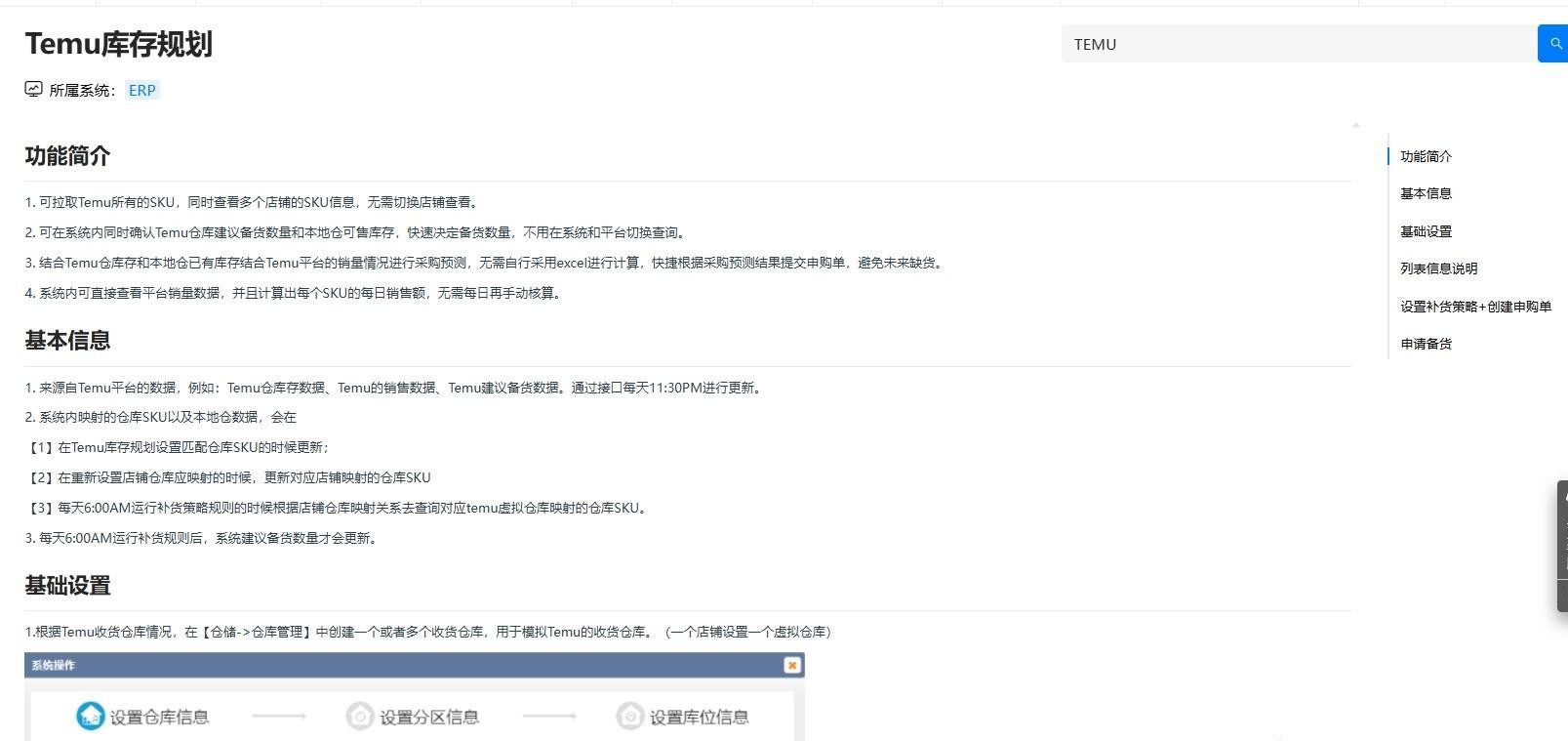Click the line 2. 系统内映射的仓库SKU以及本地仓数据

click(x=160, y=417)
